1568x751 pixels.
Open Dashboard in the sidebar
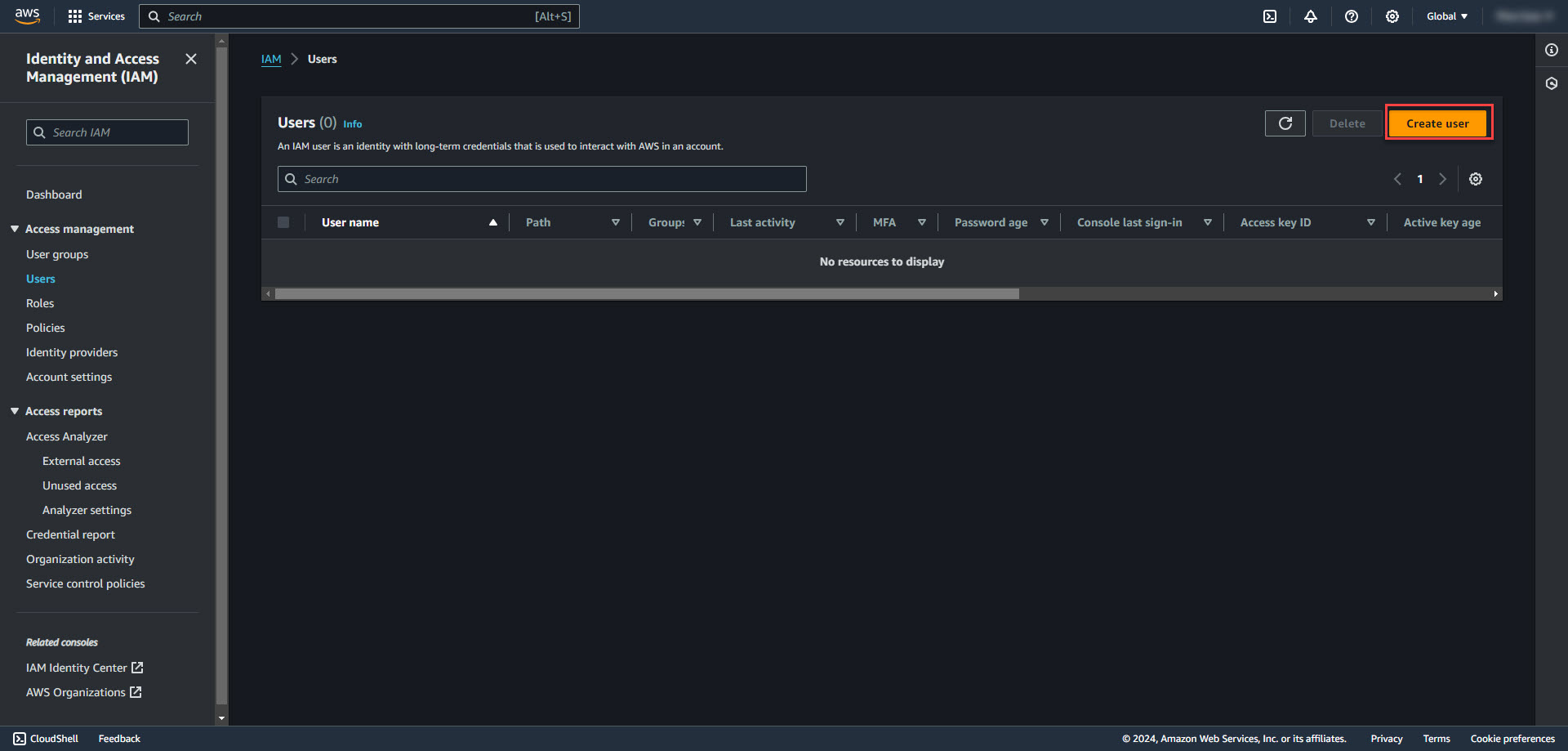(54, 194)
